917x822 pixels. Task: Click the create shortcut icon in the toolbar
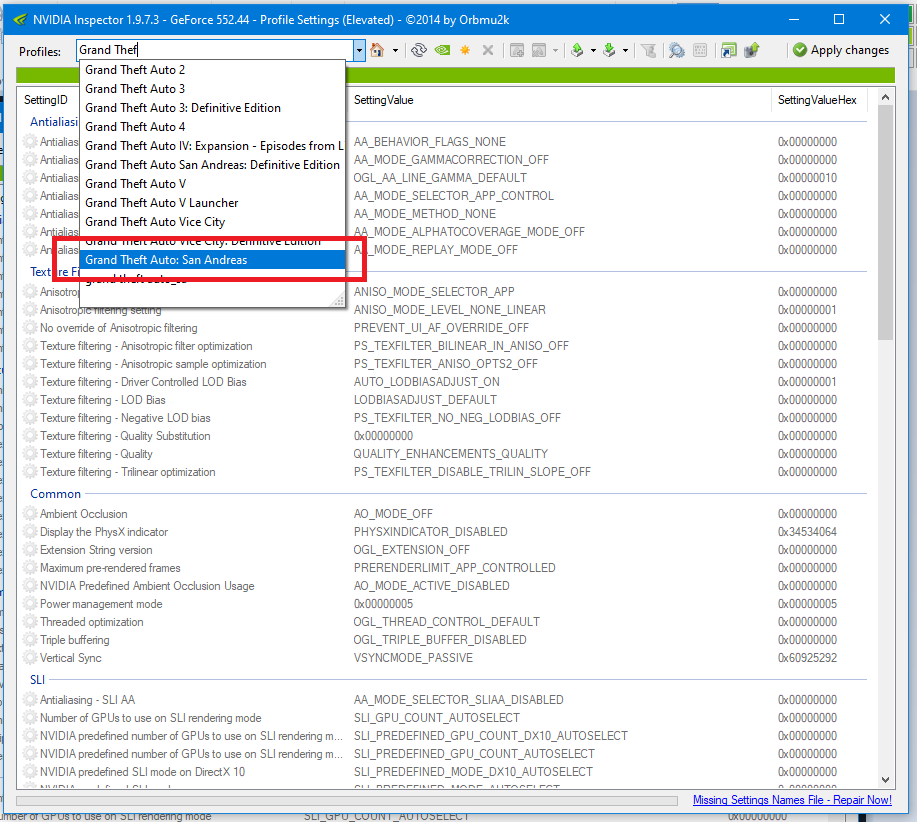pos(728,50)
